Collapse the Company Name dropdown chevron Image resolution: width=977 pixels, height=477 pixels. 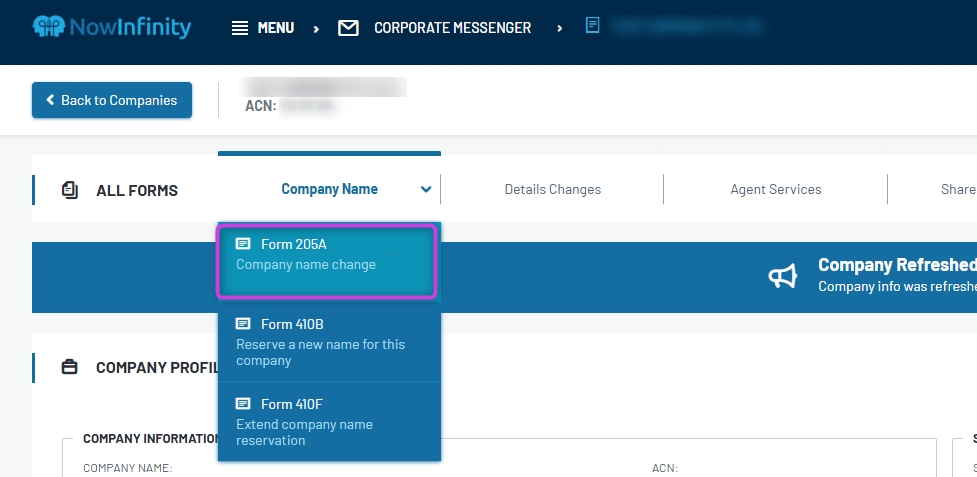coord(426,189)
